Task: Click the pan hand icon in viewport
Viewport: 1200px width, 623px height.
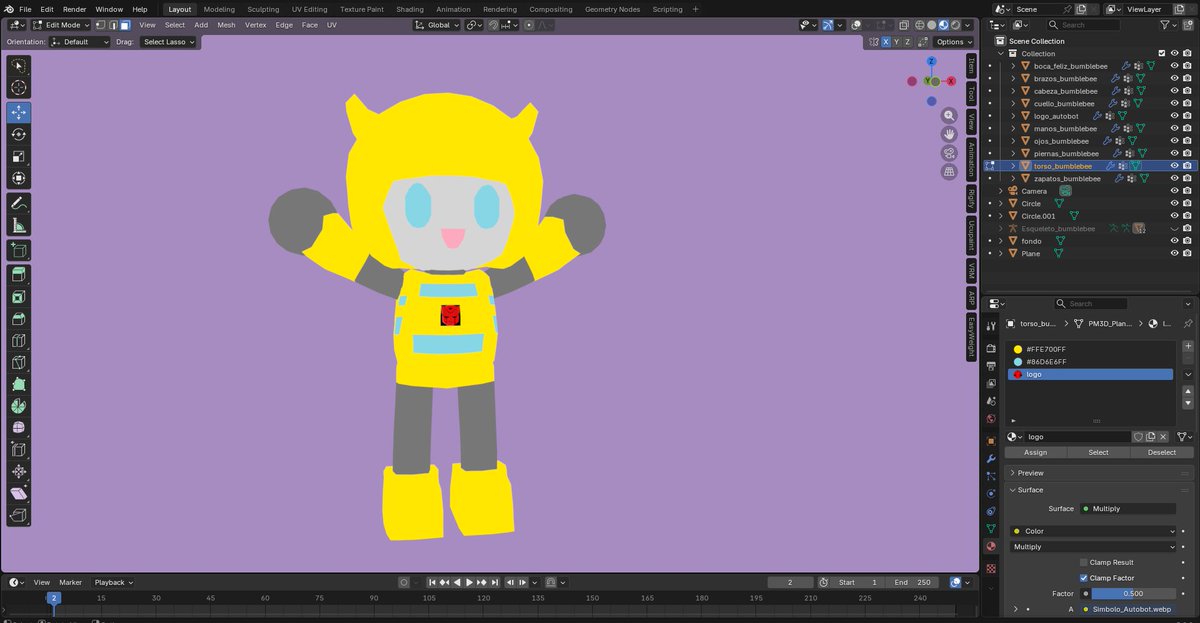Action: (x=949, y=134)
